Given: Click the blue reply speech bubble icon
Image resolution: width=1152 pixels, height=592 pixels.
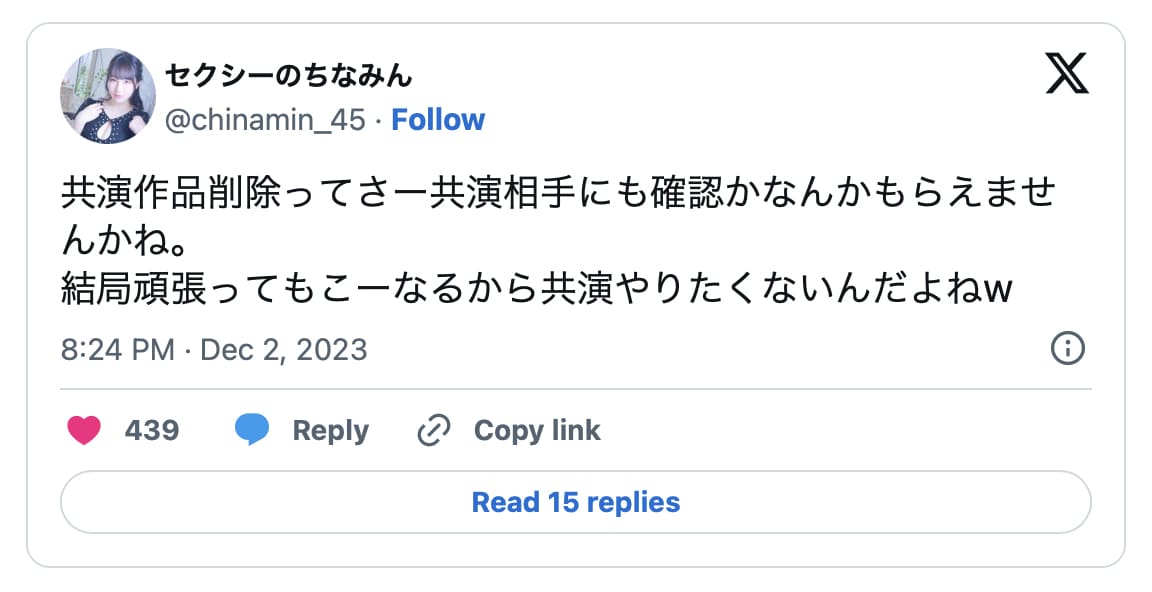Looking at the screenshot, I should tap(252, 431).
